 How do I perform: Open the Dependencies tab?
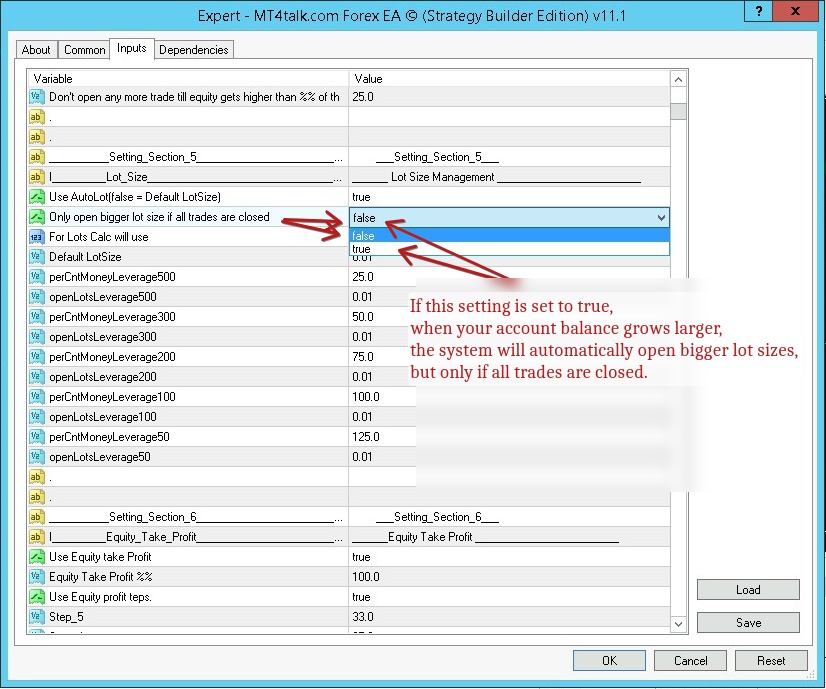pyautogui.click(x=193, y=50)
